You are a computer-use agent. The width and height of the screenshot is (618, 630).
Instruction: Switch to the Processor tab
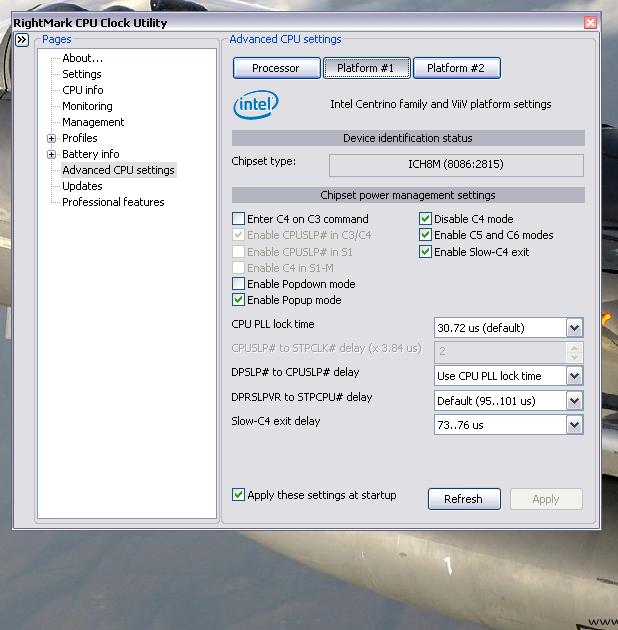pos(276,68)
